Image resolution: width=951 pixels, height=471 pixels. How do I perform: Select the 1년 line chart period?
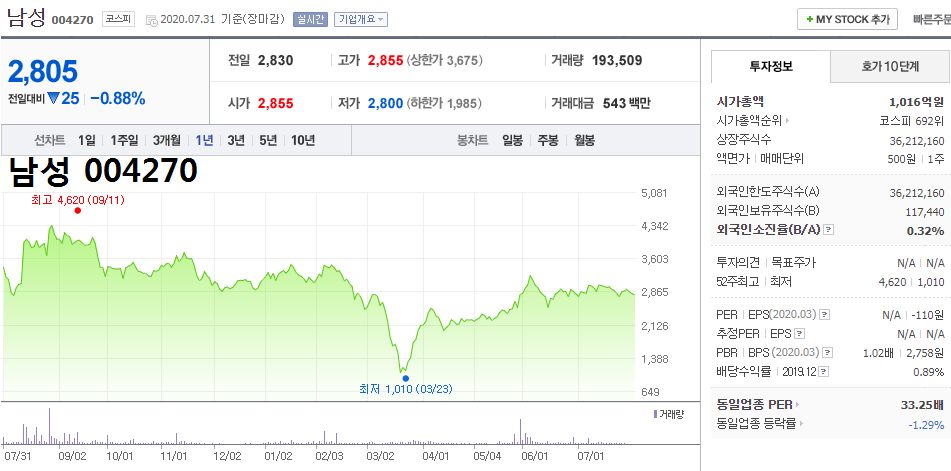click(204, 141)
